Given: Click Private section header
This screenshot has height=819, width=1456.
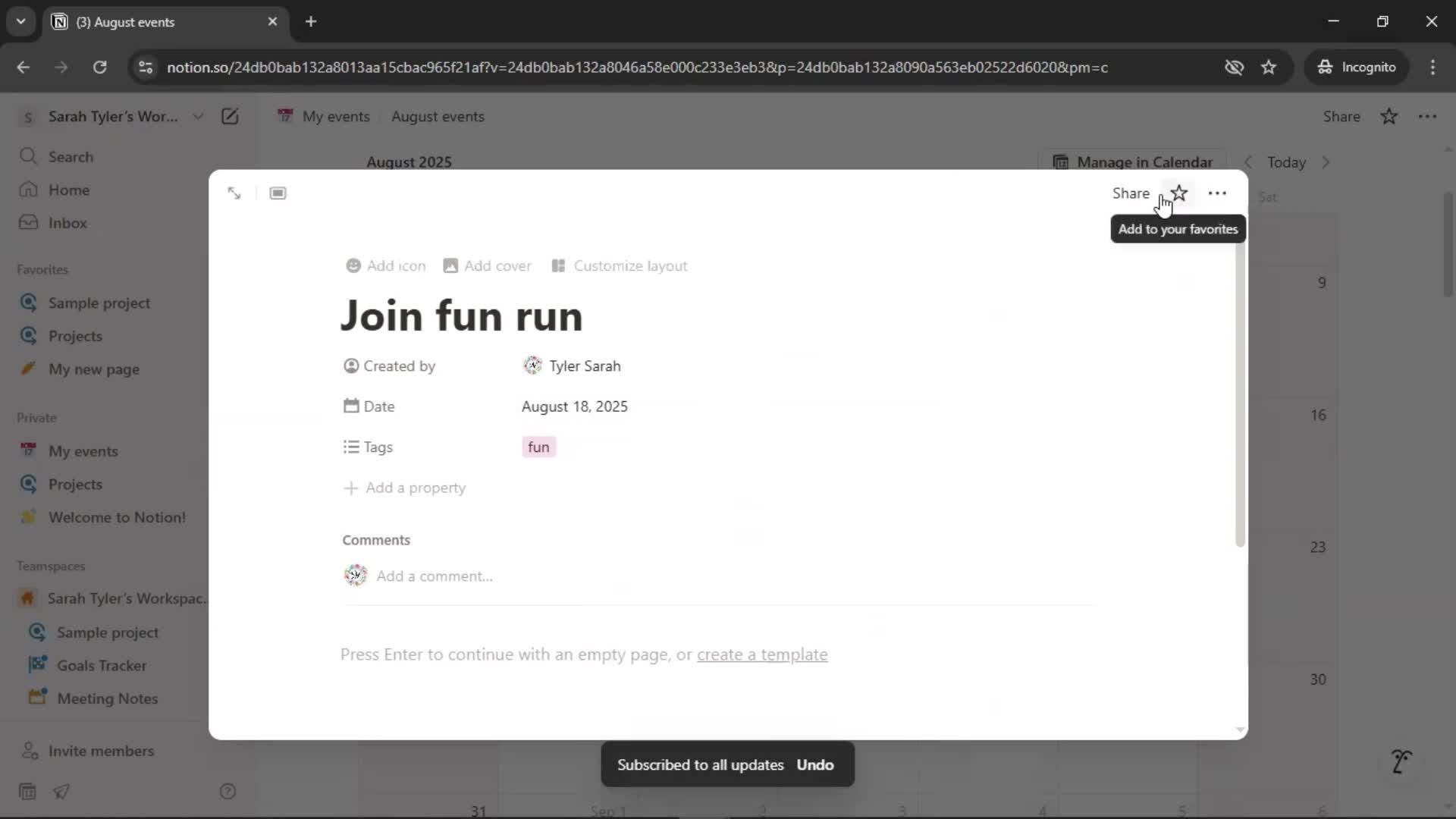Looking at the screenshot, I should point(36,418).
